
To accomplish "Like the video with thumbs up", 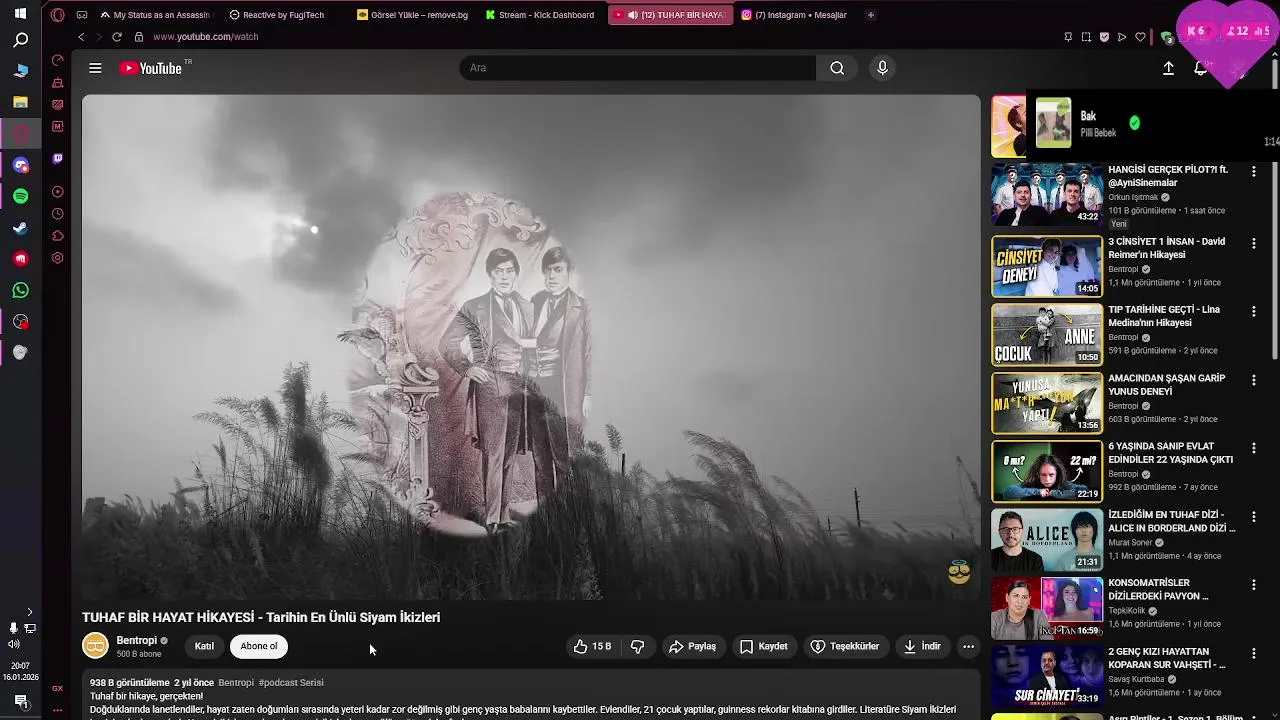I will click(592, 647).
